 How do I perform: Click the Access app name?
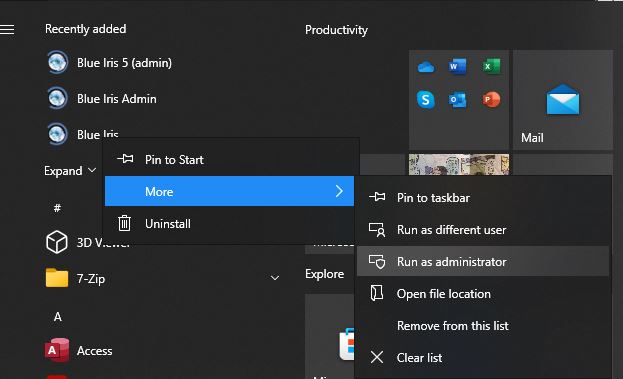(x=95, y=351)
